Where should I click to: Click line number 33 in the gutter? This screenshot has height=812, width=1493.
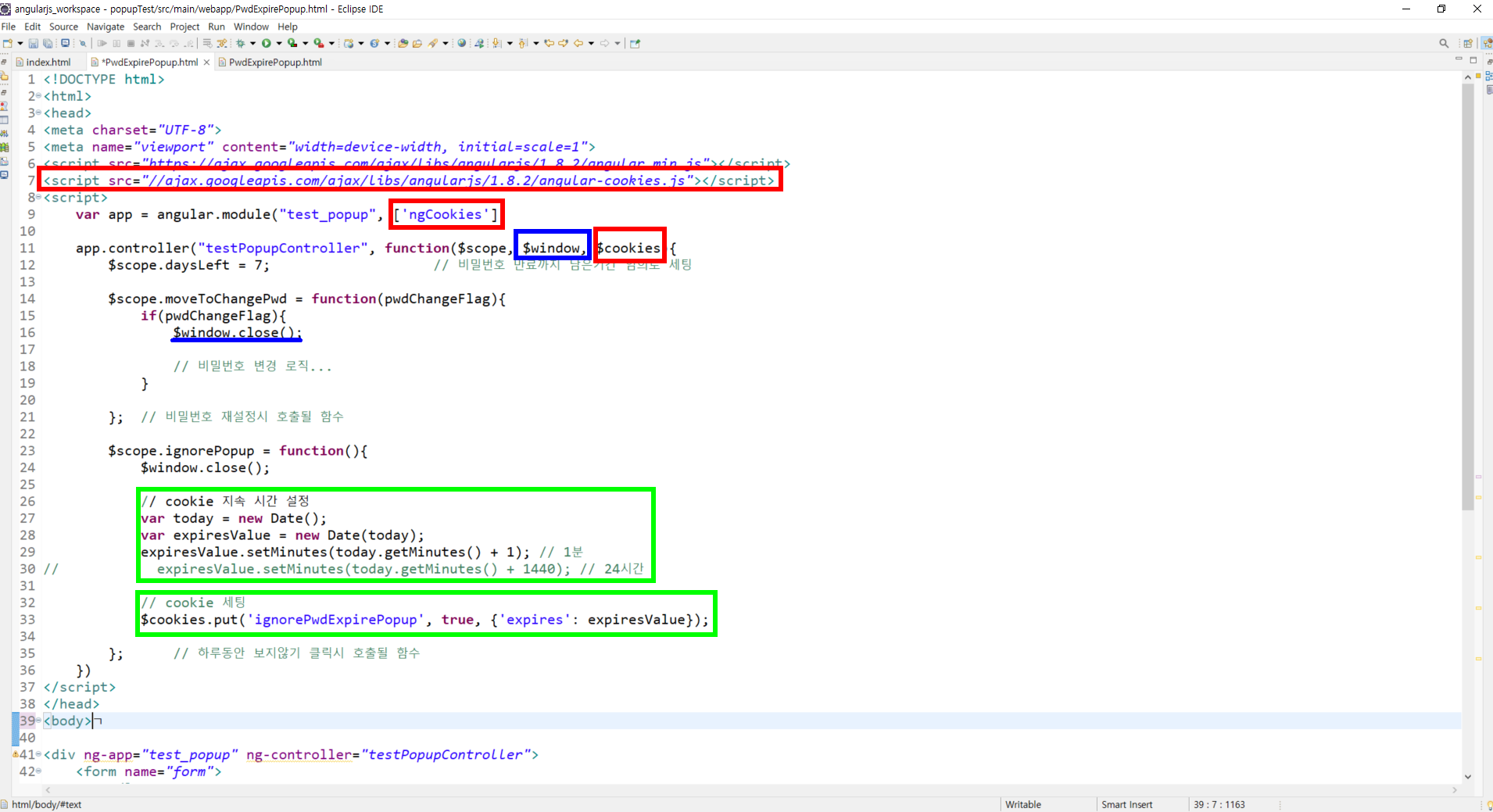tap(27, 620)
